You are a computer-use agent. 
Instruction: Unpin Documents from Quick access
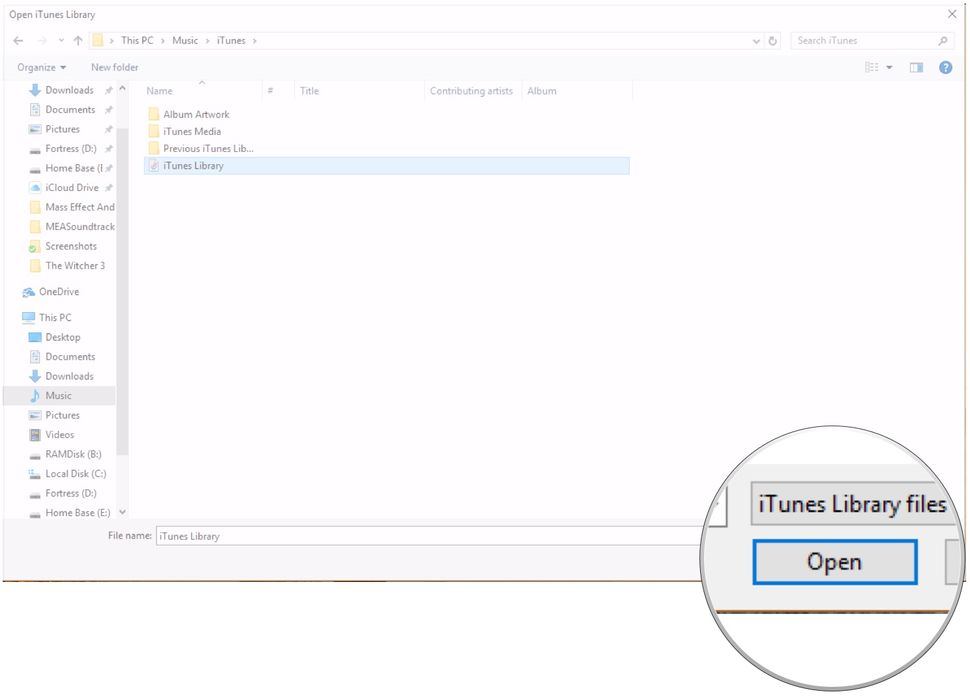pyautogui.click(x=109, y=109)
